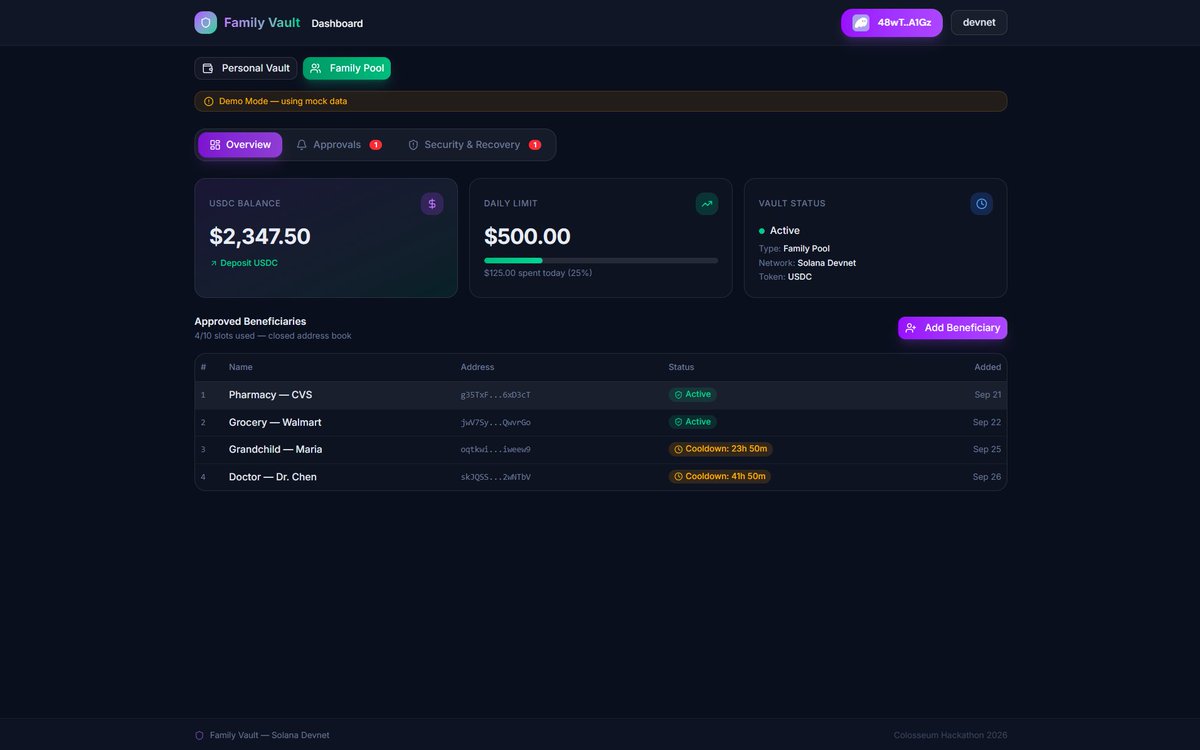Click the address g35TxF...6xD3cT
Screen dimensions: 1200x750
click(495, 395)
